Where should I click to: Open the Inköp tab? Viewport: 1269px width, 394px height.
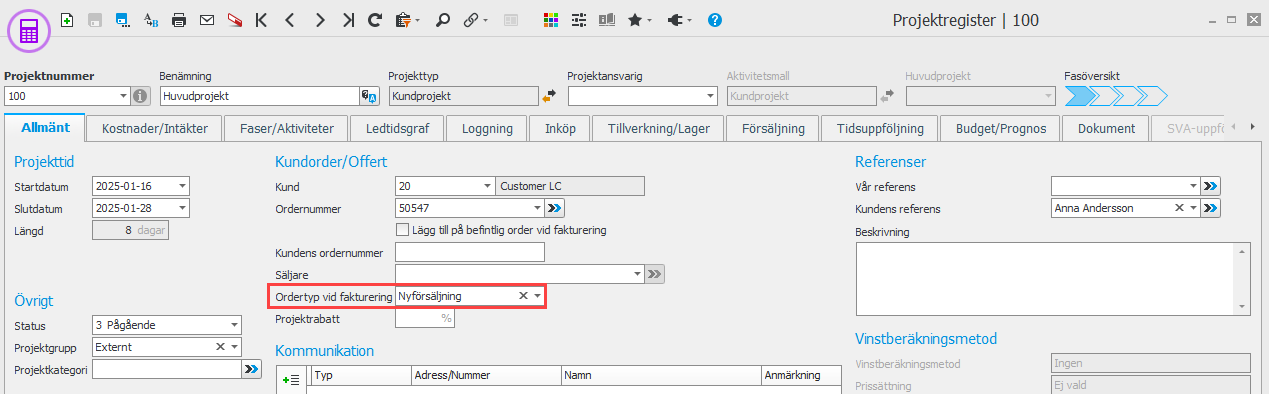(x=560, y=128)
